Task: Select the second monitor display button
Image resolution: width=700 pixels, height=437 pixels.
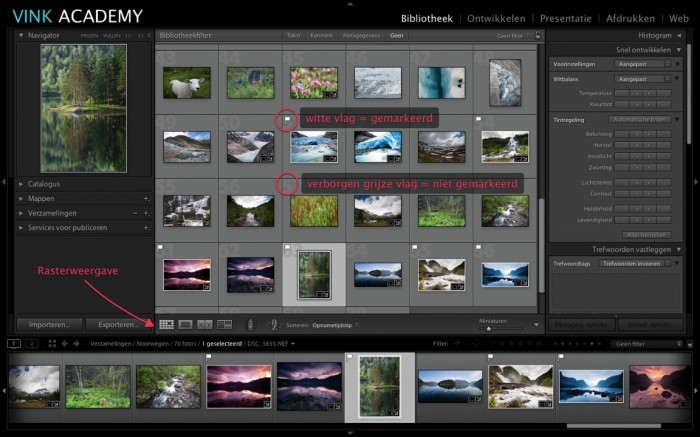Action: (x=32, y=343)
